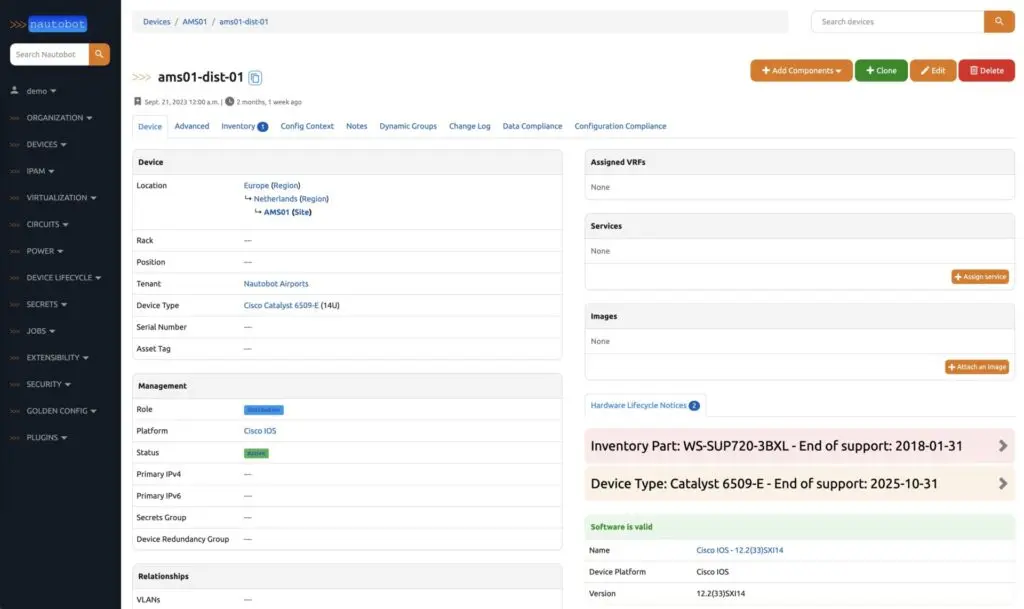Screen dimensions: 1024x609
Task: Open the Config Context tab
Action: pyautogui.click(x=307, y=126)
